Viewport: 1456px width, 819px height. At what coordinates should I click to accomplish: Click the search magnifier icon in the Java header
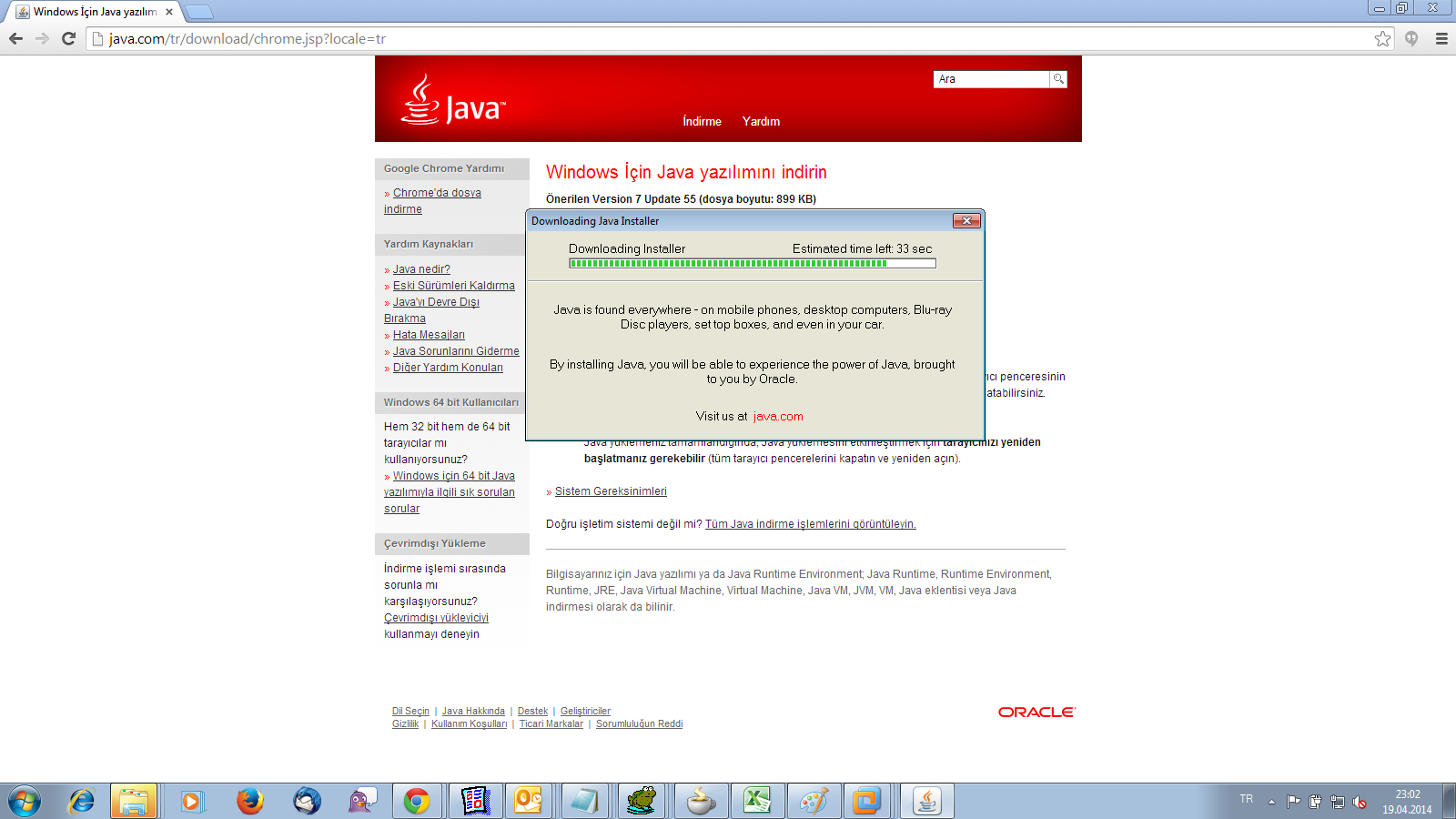tap(1058, 79)
